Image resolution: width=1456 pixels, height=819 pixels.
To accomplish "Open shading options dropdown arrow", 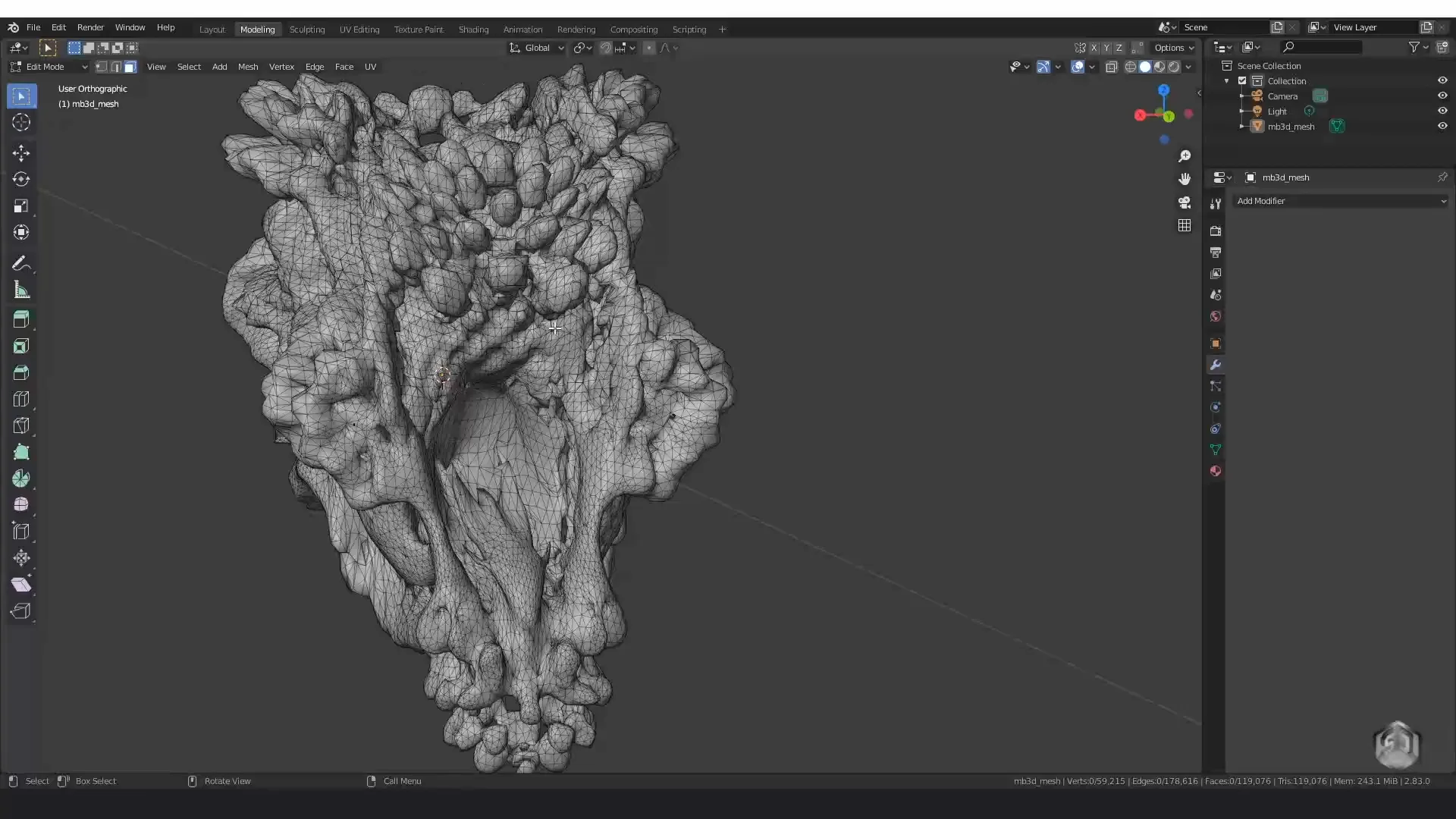I will pyautogui.click(x=1188, y=67).
